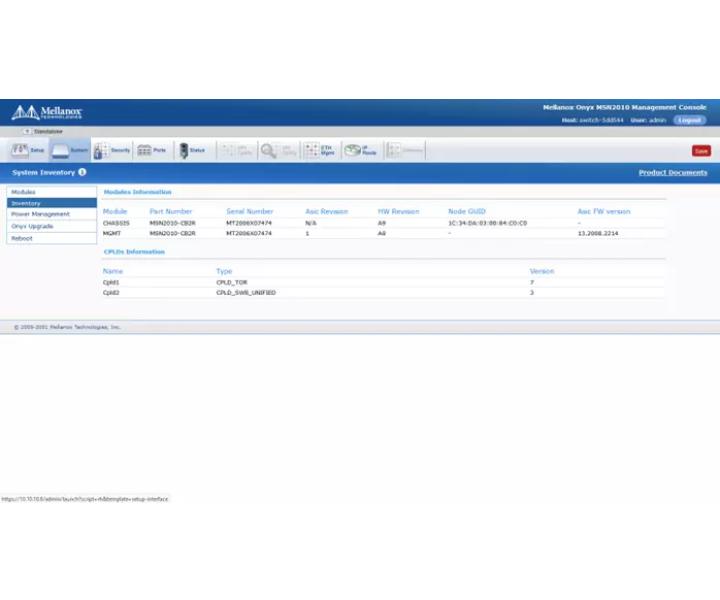
Task: Click the Serial Number column header
Action: pos(250,211)
